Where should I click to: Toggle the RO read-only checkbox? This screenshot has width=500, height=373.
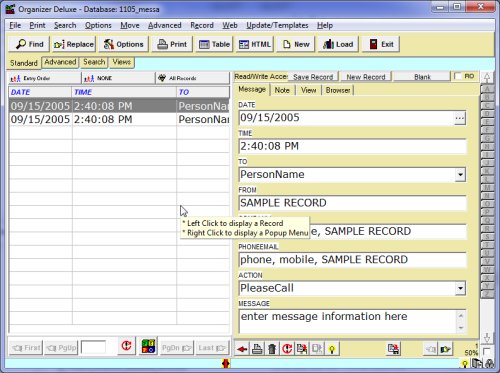(x=458, y=76)
